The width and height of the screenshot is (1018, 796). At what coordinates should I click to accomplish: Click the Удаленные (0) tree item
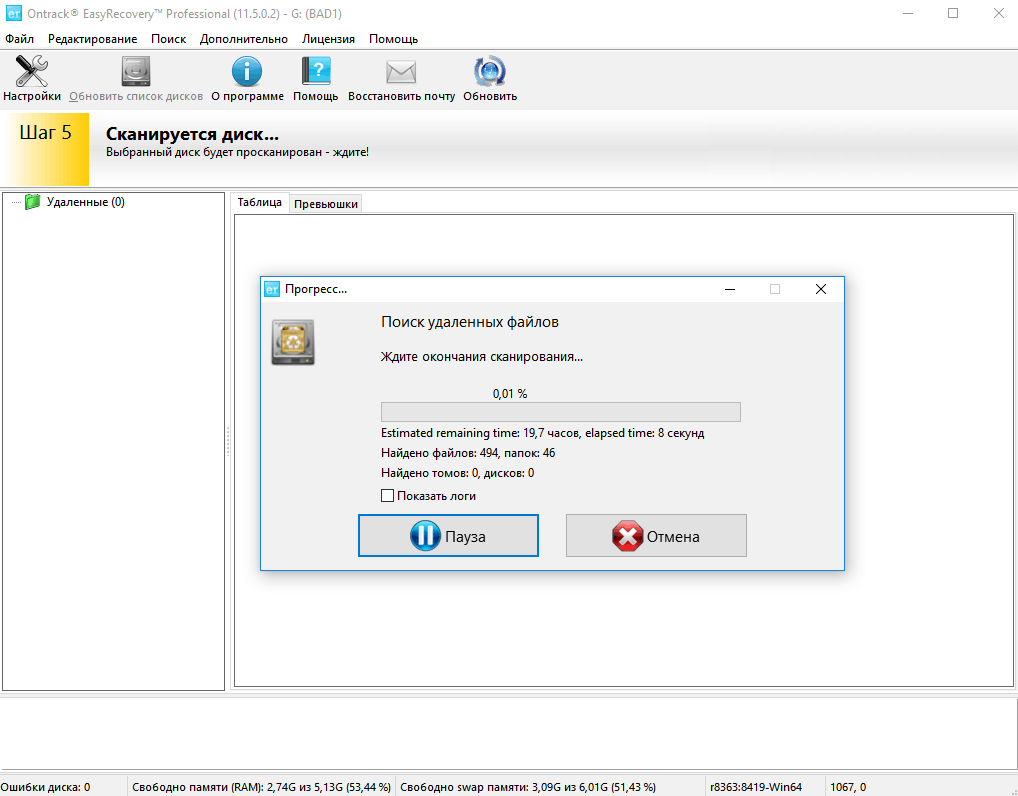tap(85, 202)
